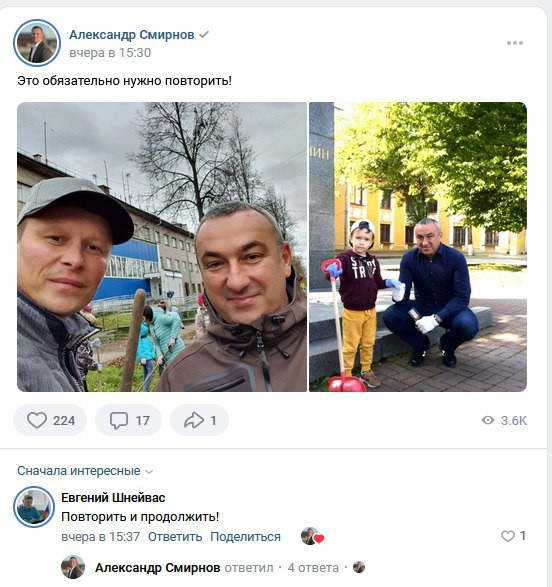Expand the 4 ответа reply thread

(x=313, y=568)
